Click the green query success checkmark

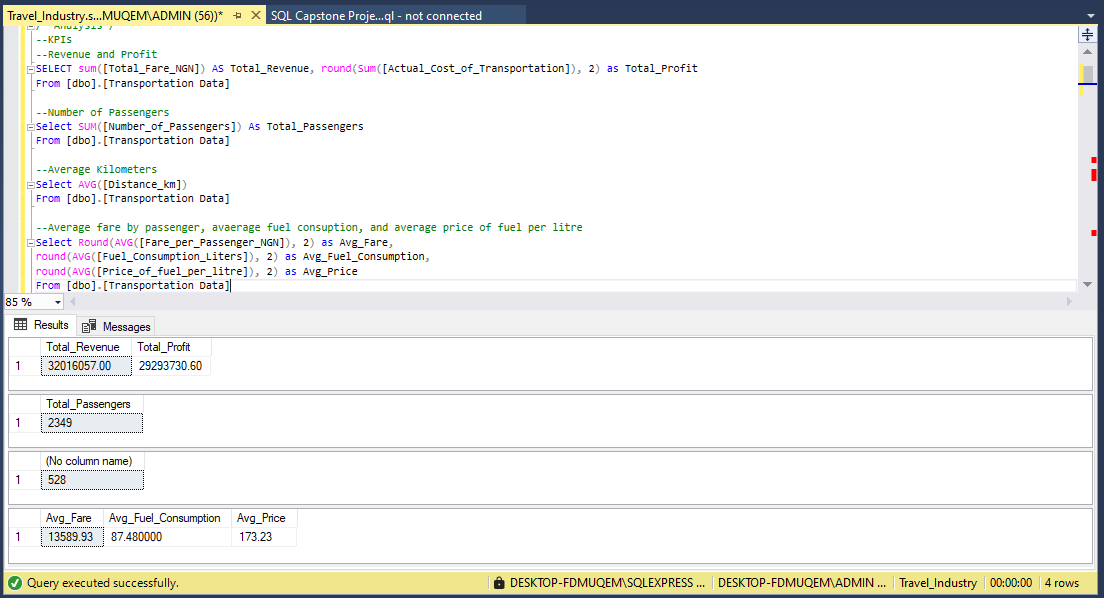pyautogui.click(x=14, y=582)
